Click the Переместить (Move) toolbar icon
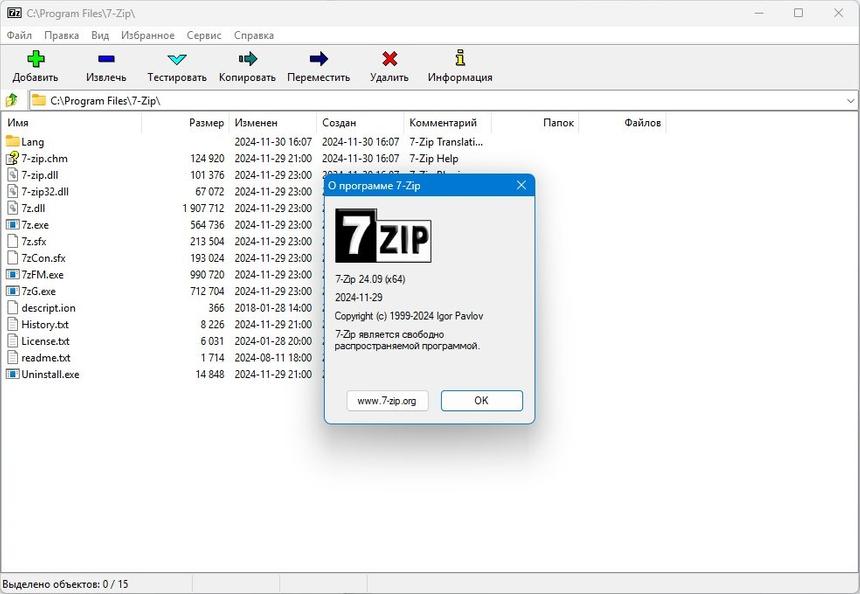Image resolution: width=860 pixels, height=594 pixels. point(318,60)
